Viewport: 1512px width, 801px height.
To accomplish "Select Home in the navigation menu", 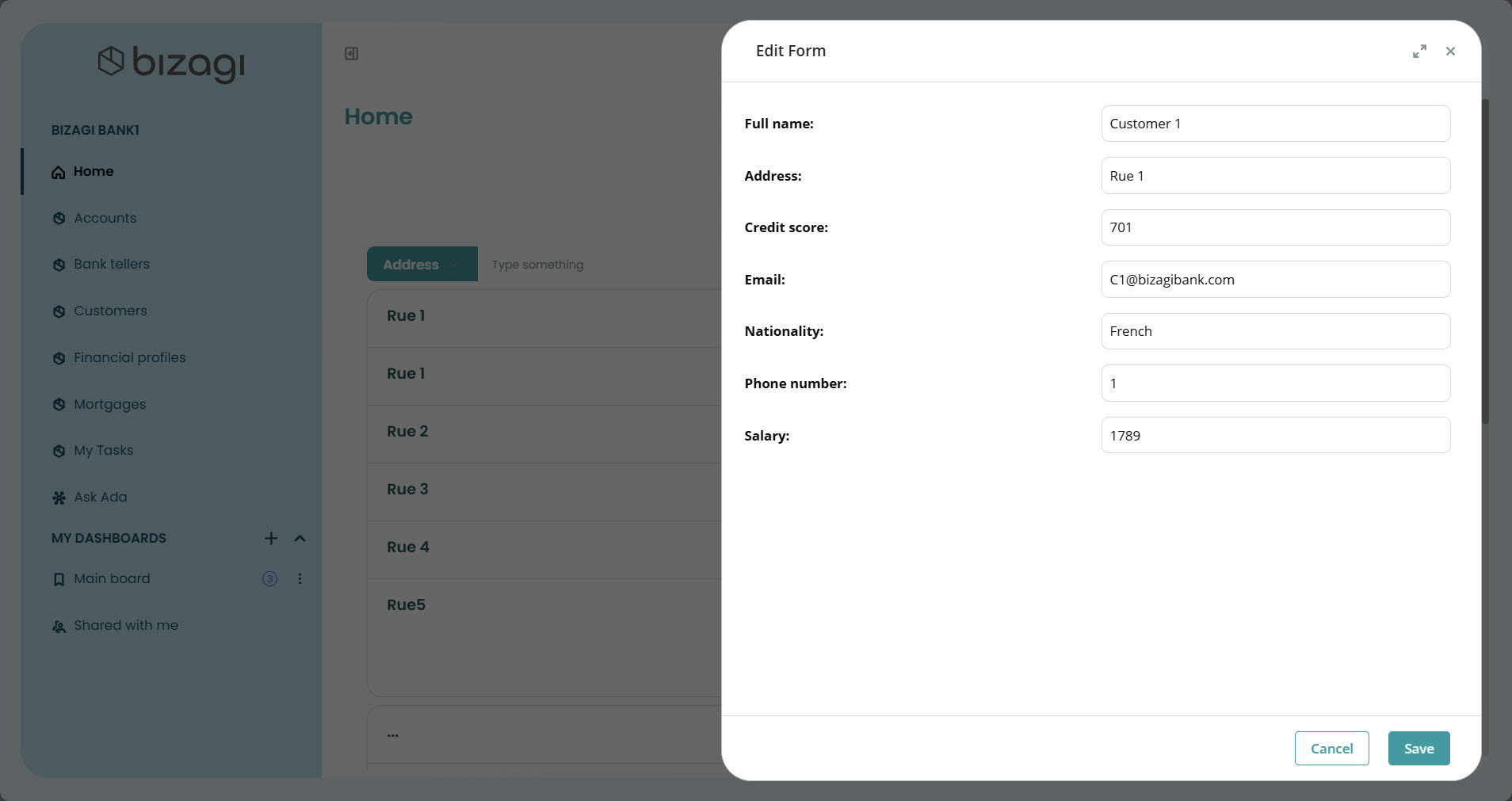I will pyautogui.click(x=94, y=171).
